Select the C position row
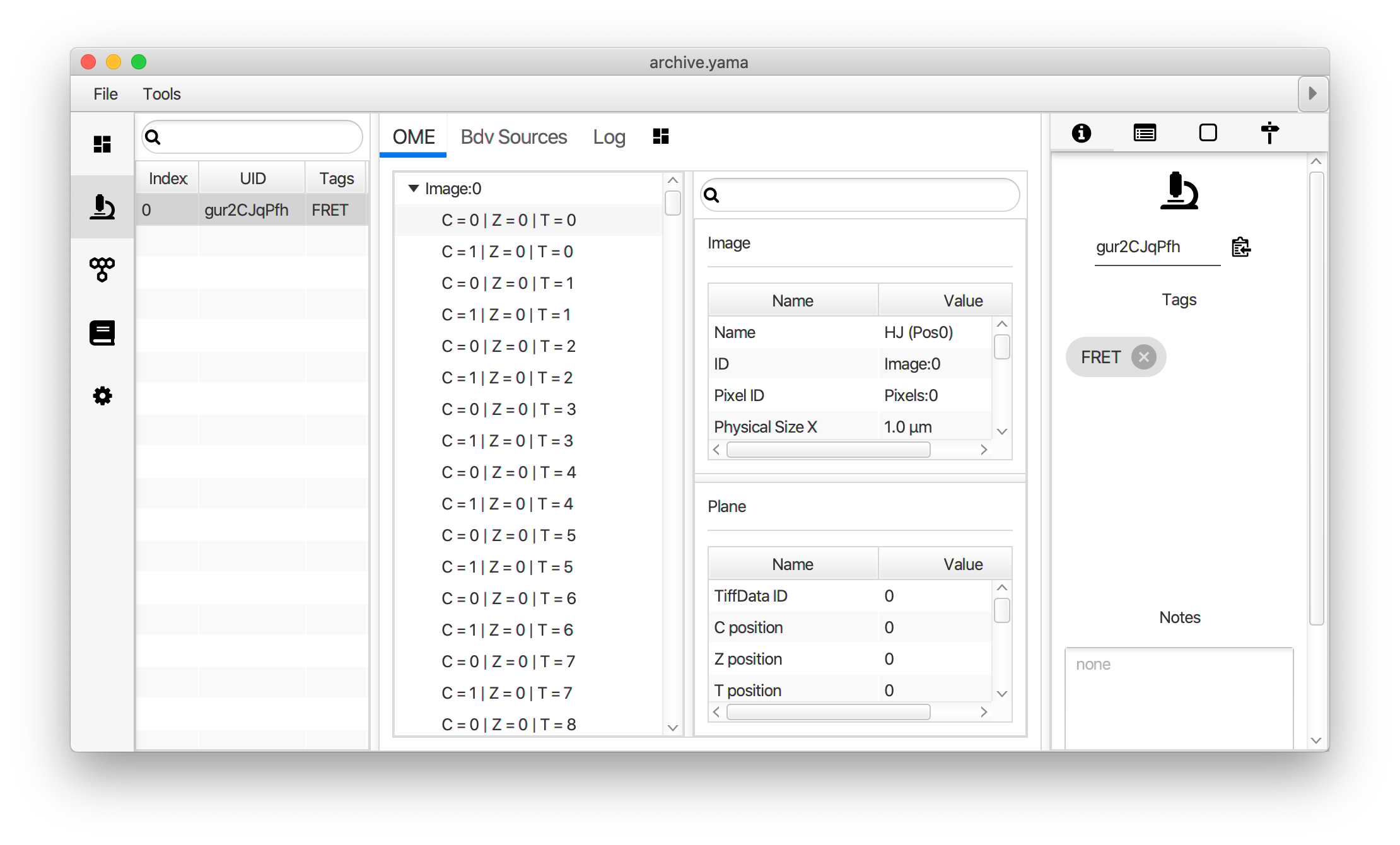Image resolution: width=1400 pixels, height=845 pixels. (x=850, y=627)
